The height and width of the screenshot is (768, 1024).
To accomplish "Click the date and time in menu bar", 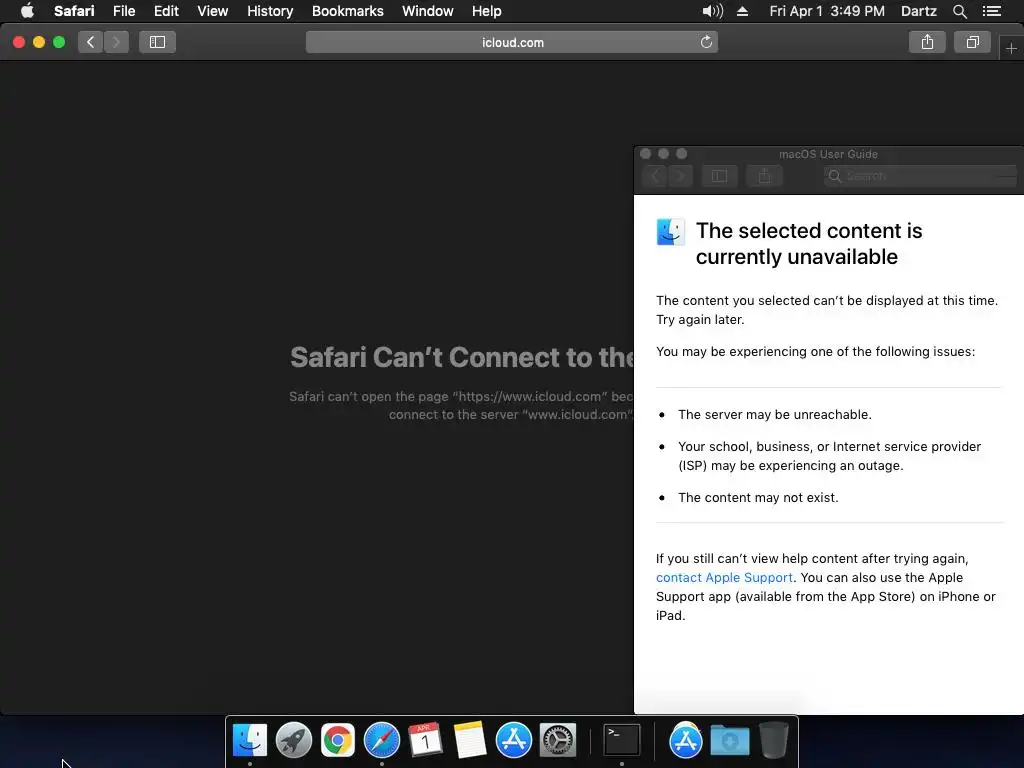I will coord(827,11).
